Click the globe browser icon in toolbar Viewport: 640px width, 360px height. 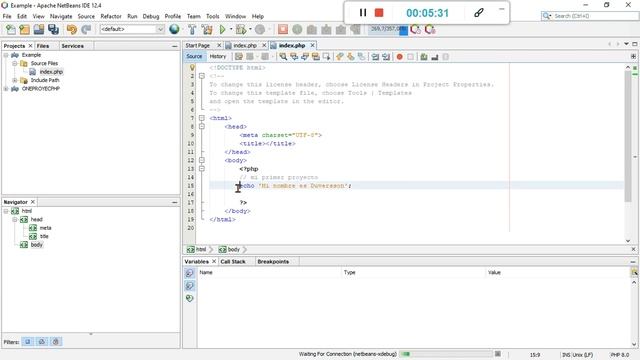click(174, 29)
